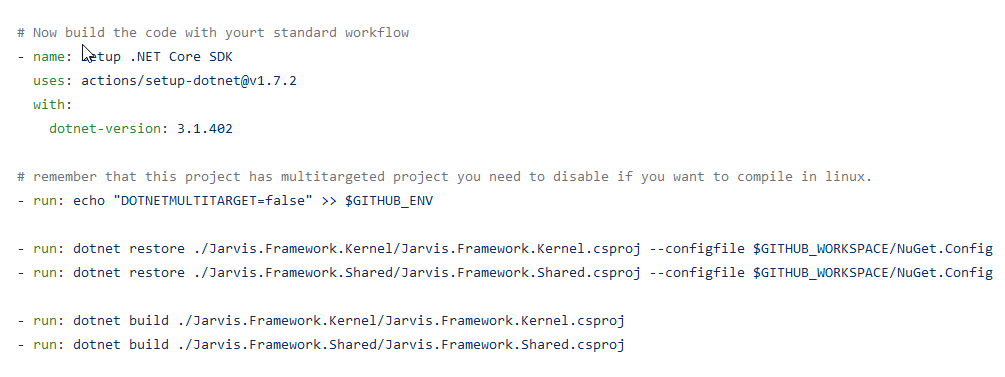
Task: Click the $GITHUB_ENV variable
Action: [x=389, y=201]
